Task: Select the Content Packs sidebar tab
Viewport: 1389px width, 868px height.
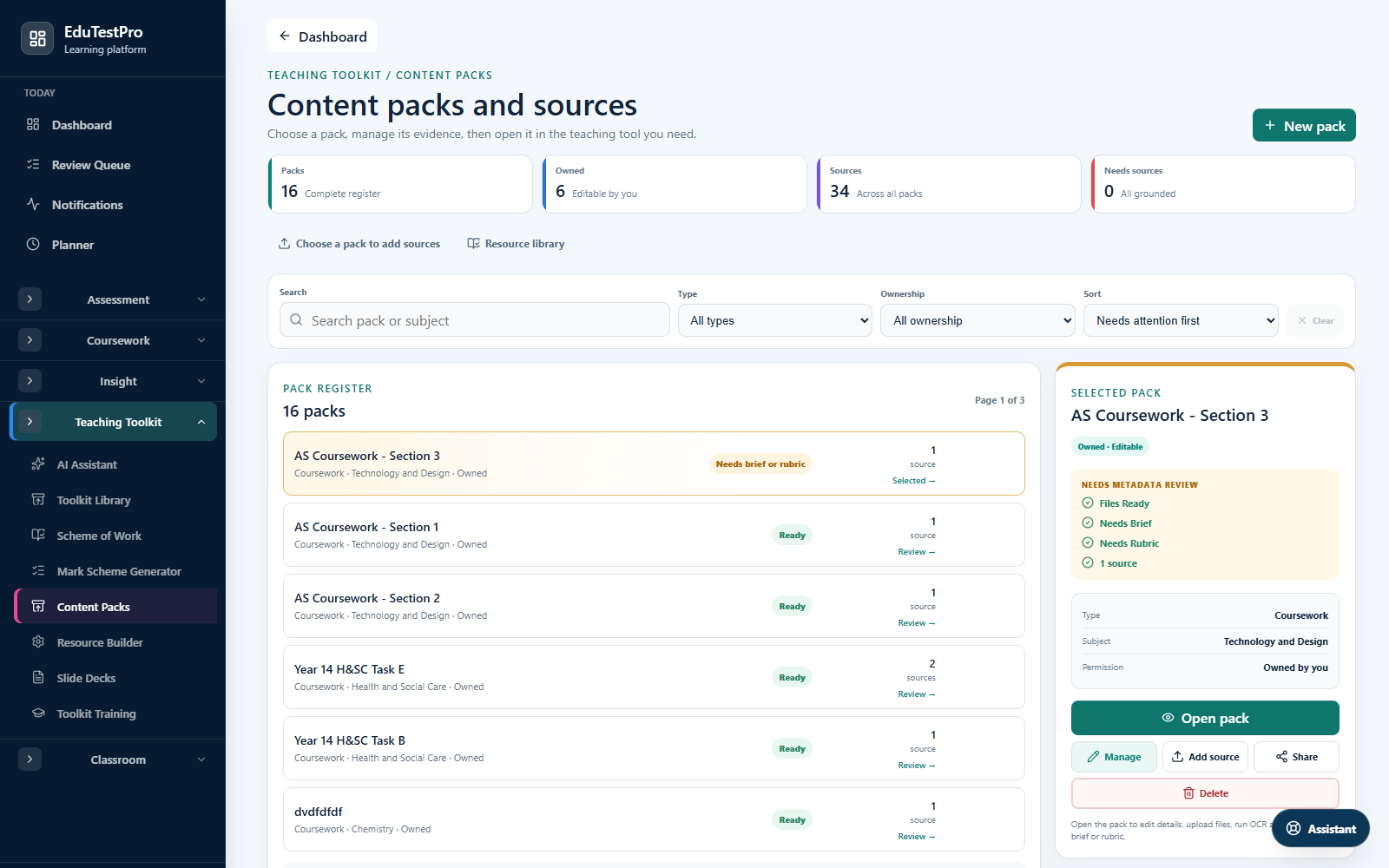Action: (x=115, y=607)
